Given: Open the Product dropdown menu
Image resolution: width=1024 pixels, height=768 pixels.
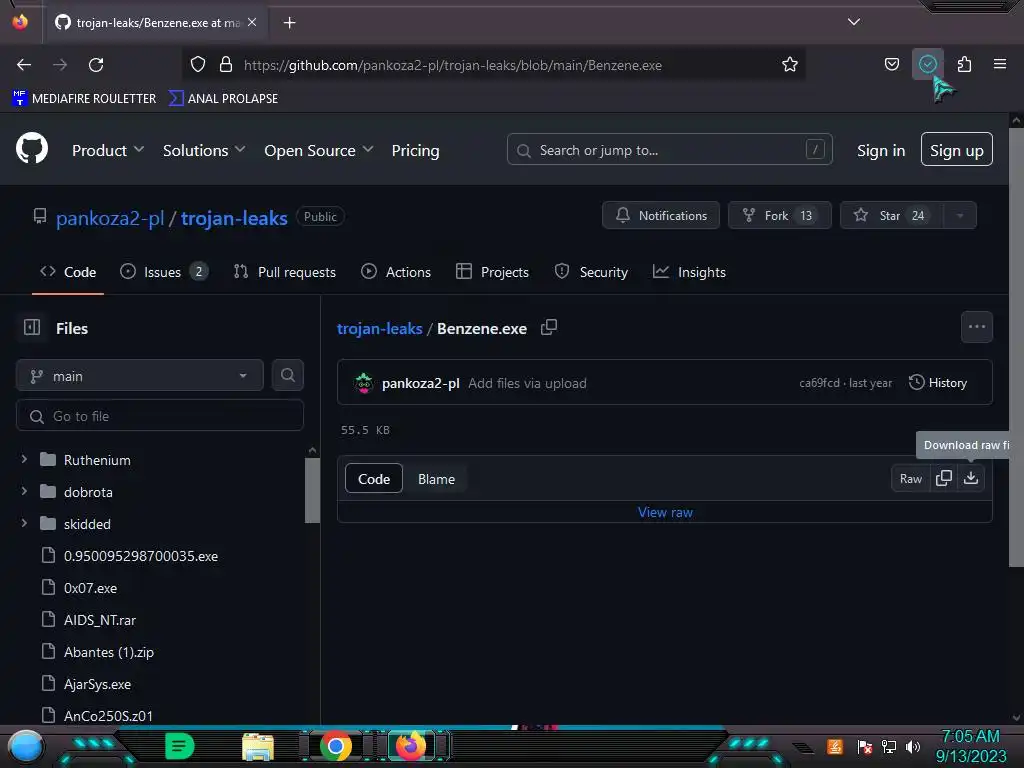Looking at the screenshot, I should [x=108, y=150].
